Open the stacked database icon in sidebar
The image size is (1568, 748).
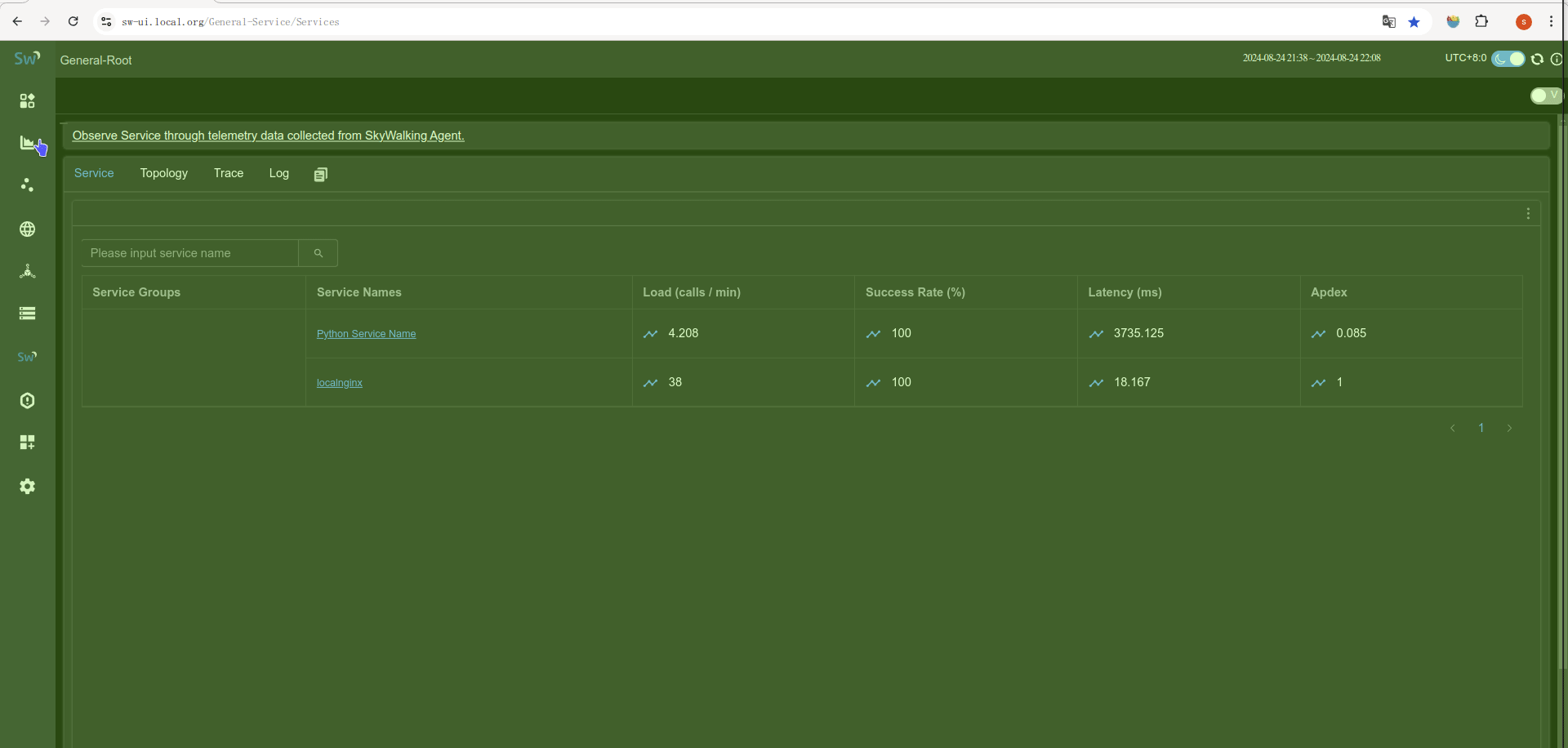(28, 314)
